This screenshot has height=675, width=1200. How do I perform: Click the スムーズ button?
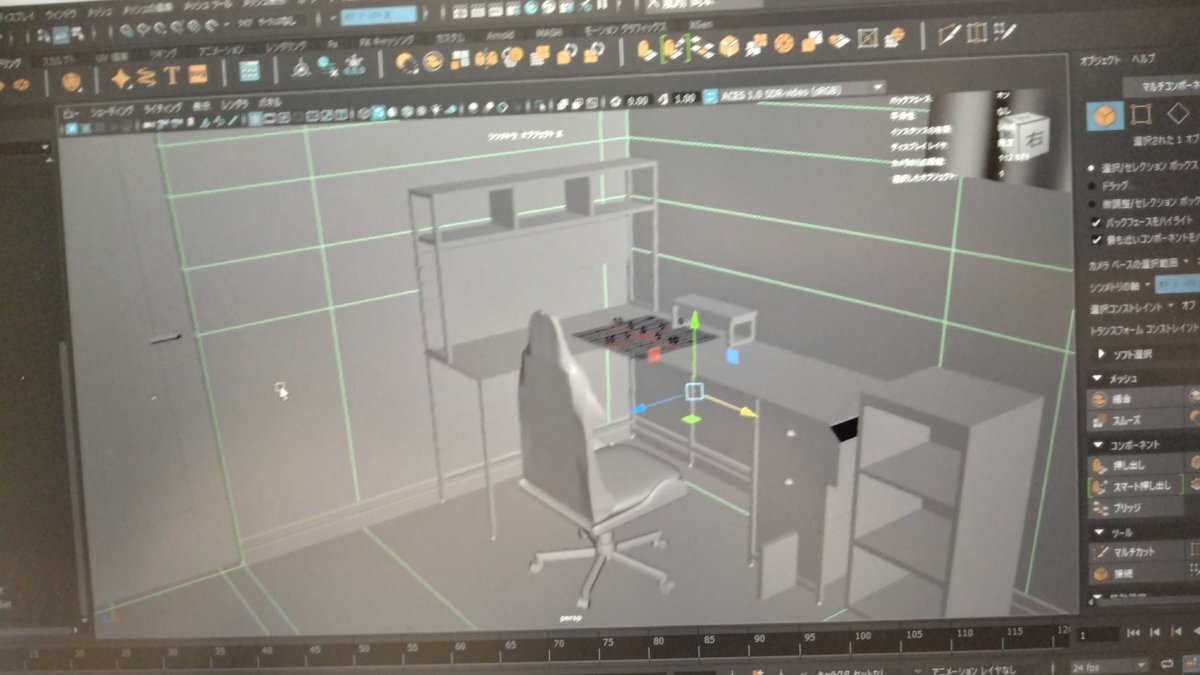(1137, 420)
